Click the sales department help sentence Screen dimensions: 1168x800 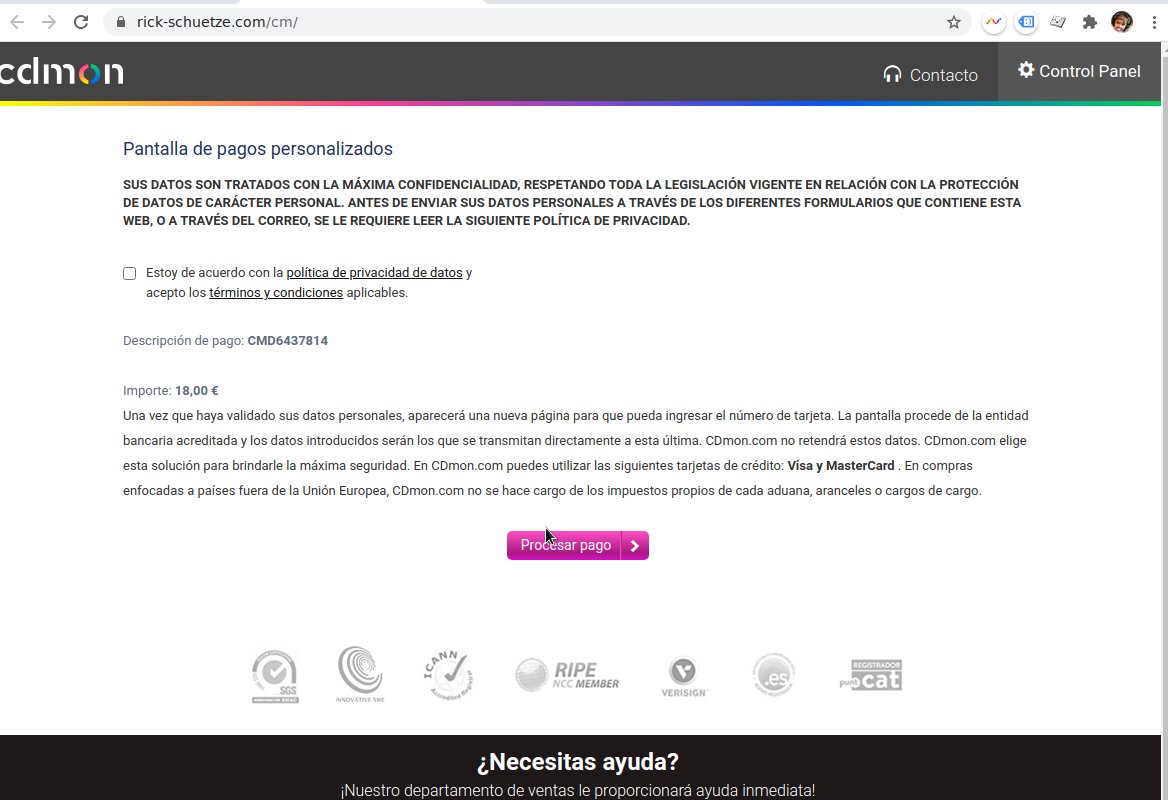tap(578, 790)
